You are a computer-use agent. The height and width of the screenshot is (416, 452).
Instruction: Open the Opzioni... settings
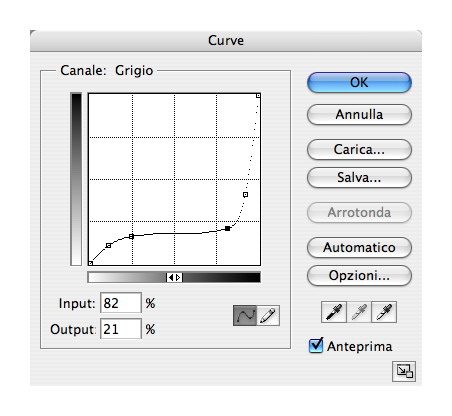click(x=359, y=275)
